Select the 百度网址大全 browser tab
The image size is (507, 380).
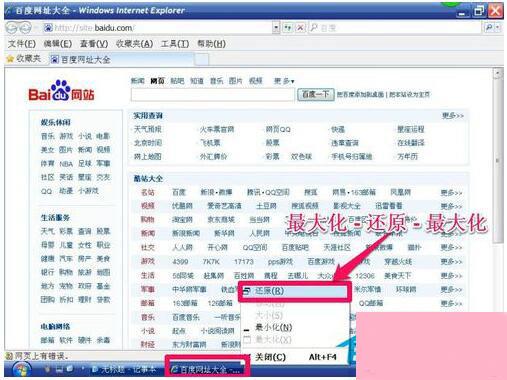click(x=121, y=60)
